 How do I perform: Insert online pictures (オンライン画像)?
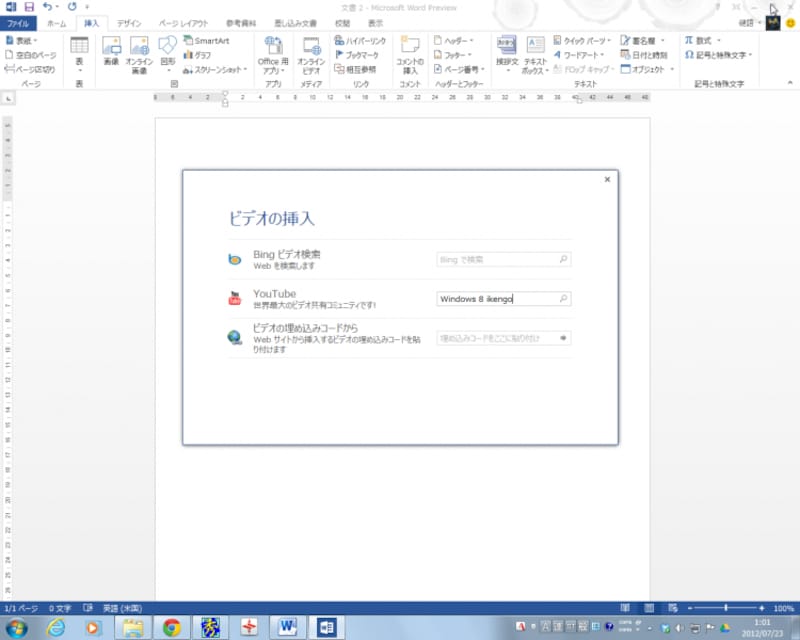139,55
